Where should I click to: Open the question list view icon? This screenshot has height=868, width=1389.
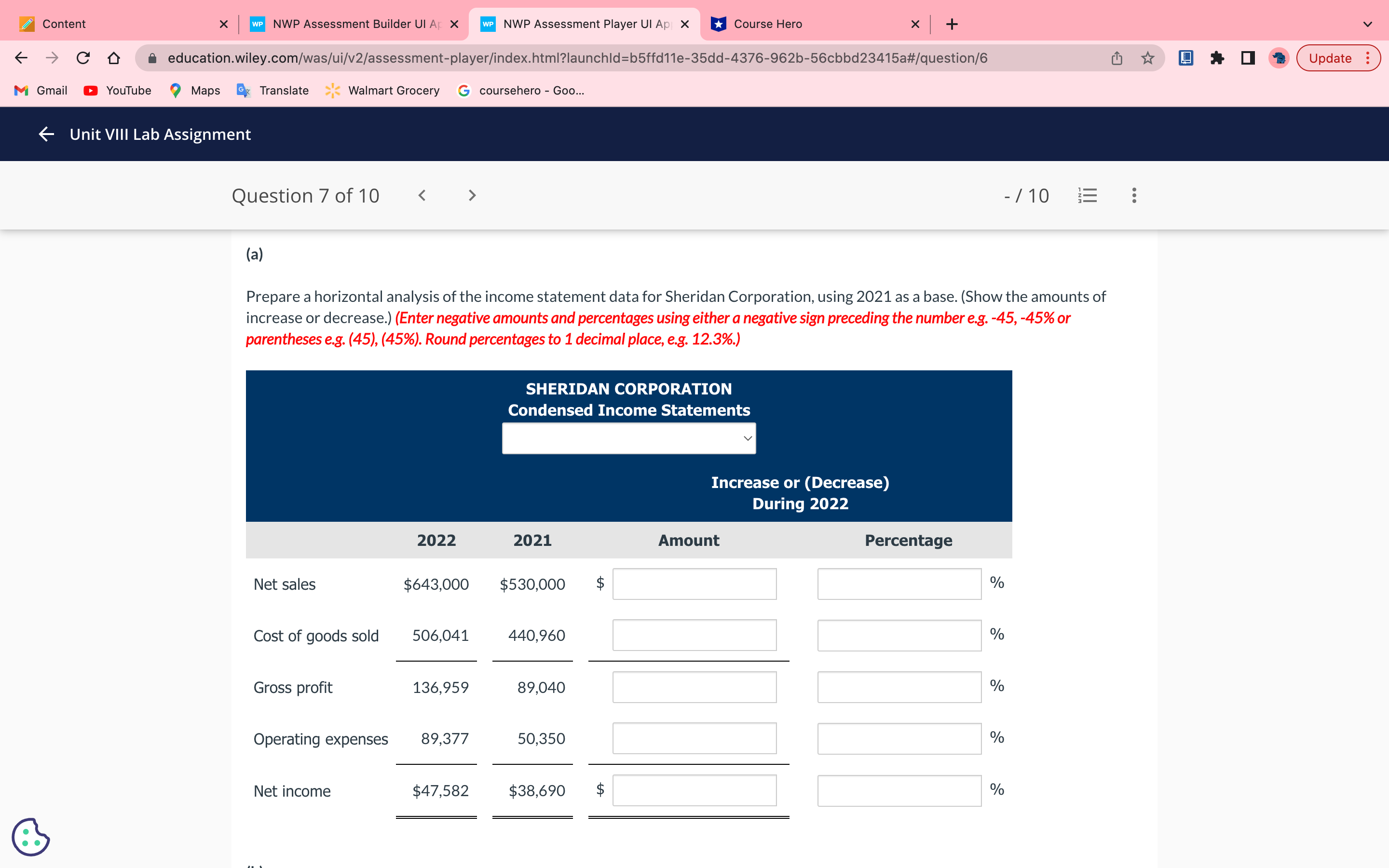[x=1088, y=195]
